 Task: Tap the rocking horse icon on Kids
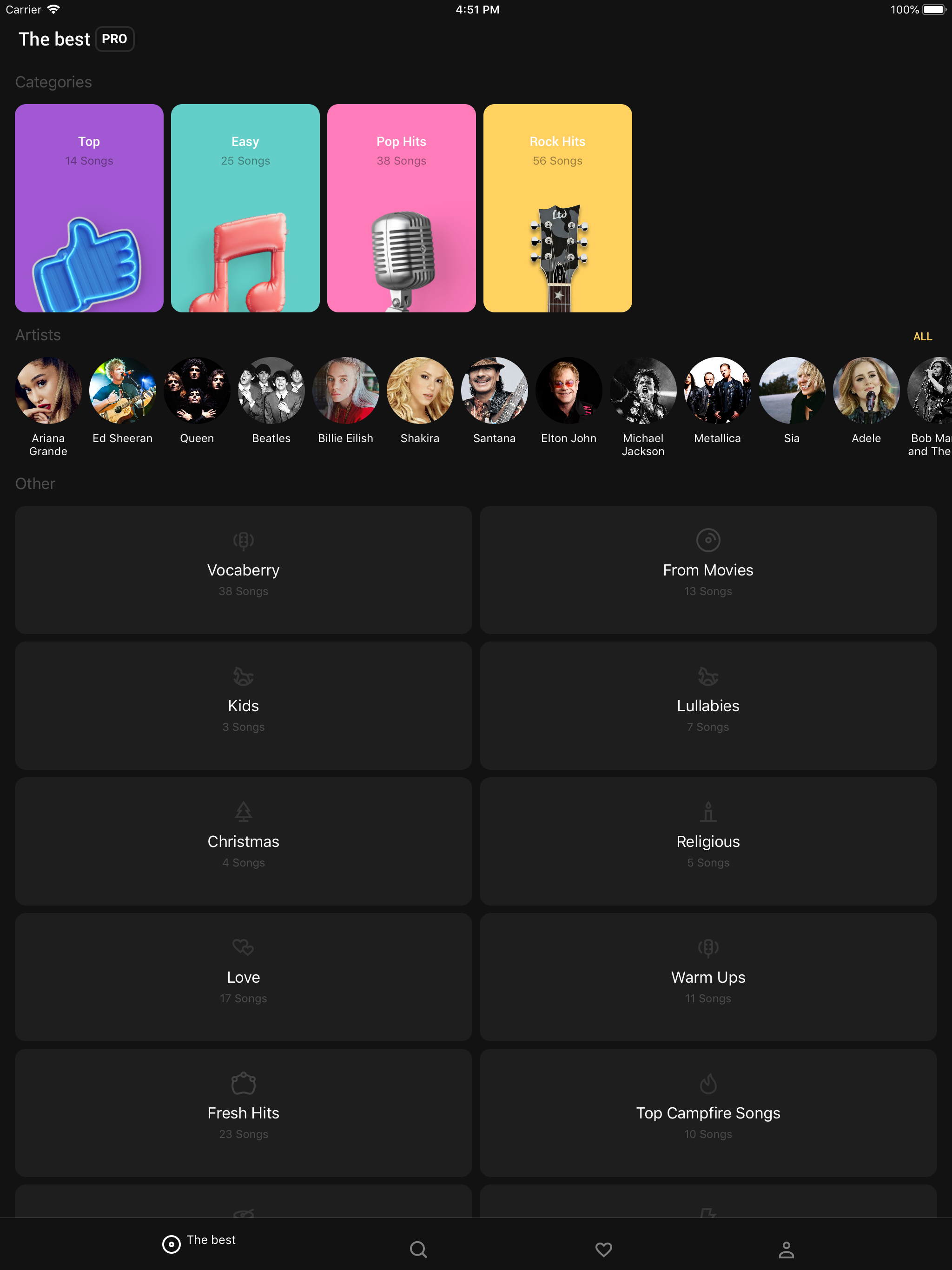[243, 676]
